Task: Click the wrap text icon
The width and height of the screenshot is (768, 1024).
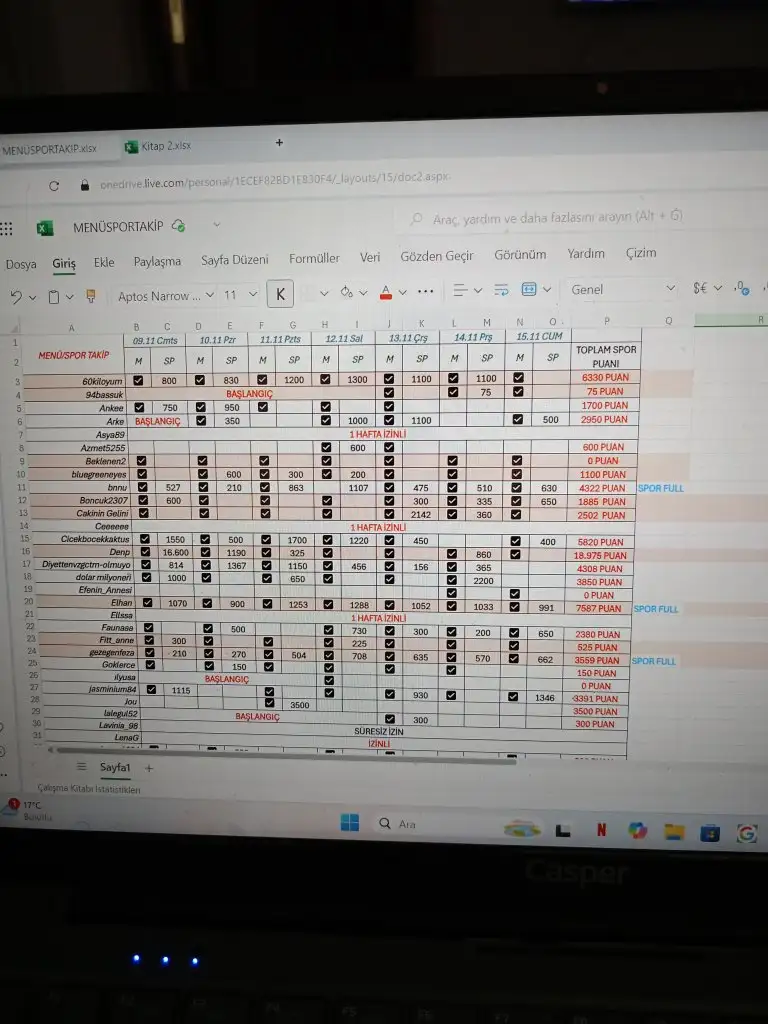Action: point(501,290)
